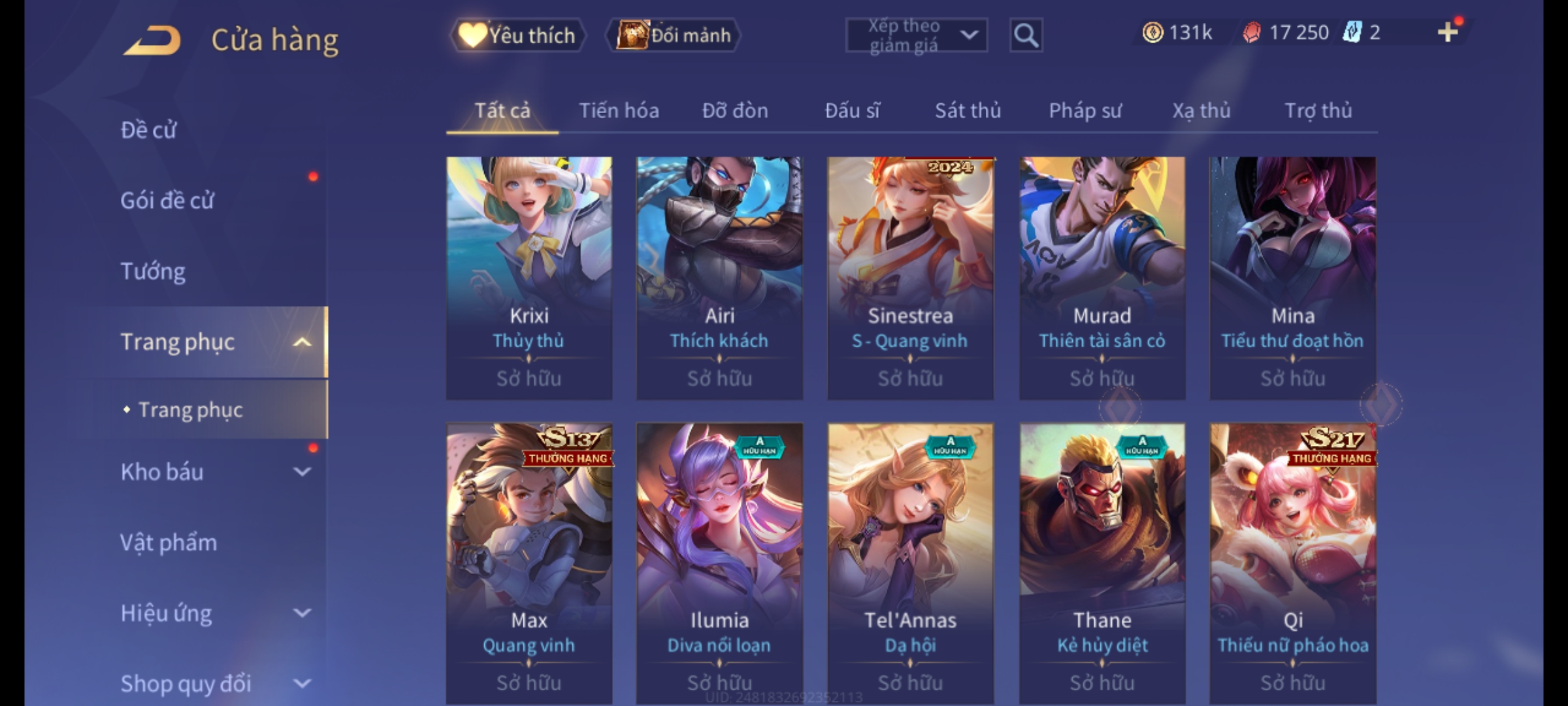Select the Tiến hóa tab

tap(619, 110)
